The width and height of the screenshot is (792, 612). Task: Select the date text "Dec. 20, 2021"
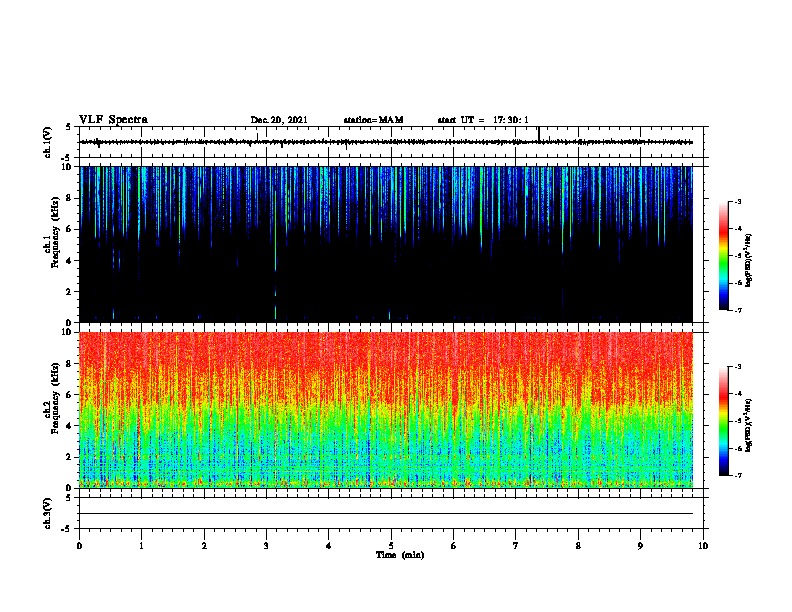pyautogui.click(x=279, y=120)
